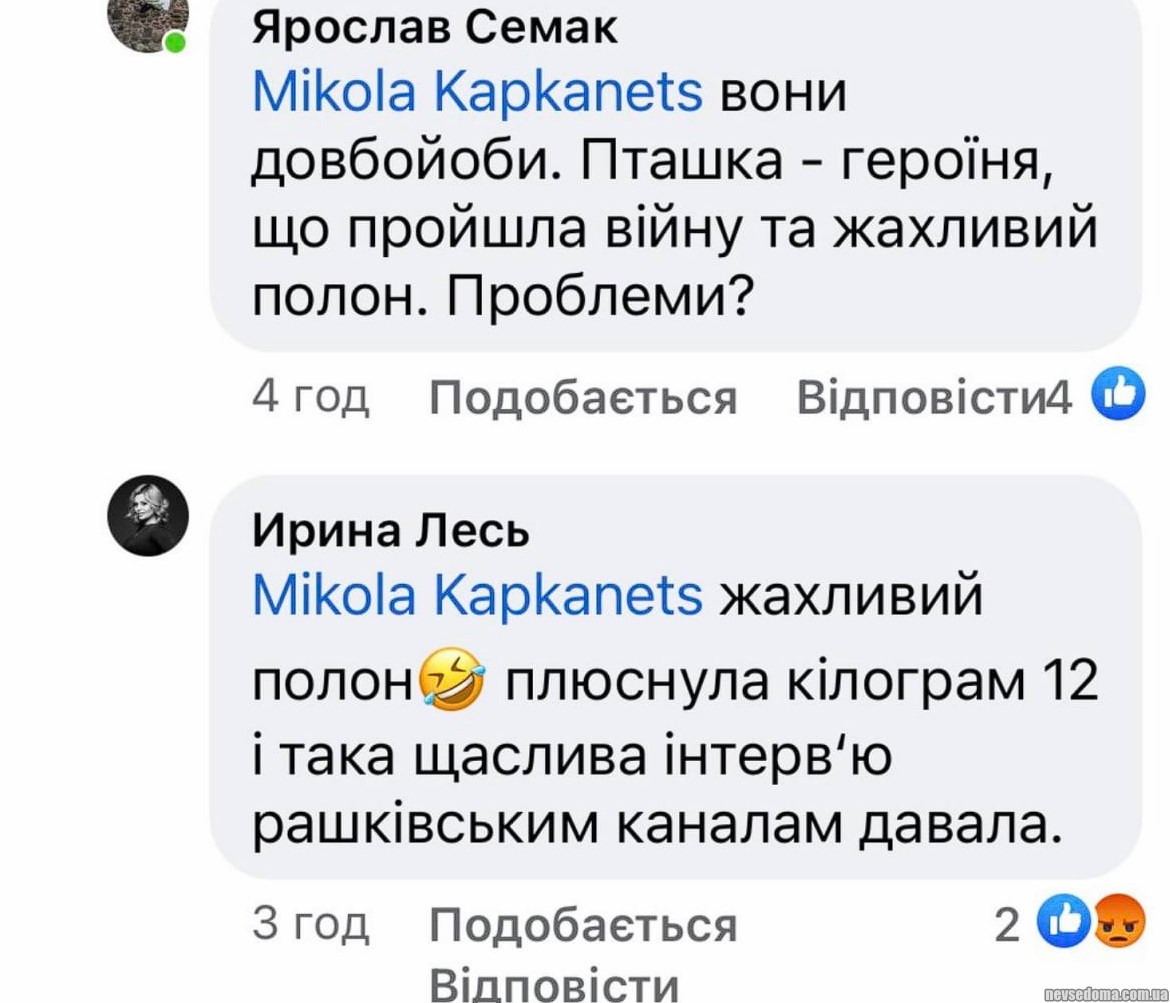Click the '3 год' comment timestamp
Screen dimensions: 1170x1003
point(311,925)
